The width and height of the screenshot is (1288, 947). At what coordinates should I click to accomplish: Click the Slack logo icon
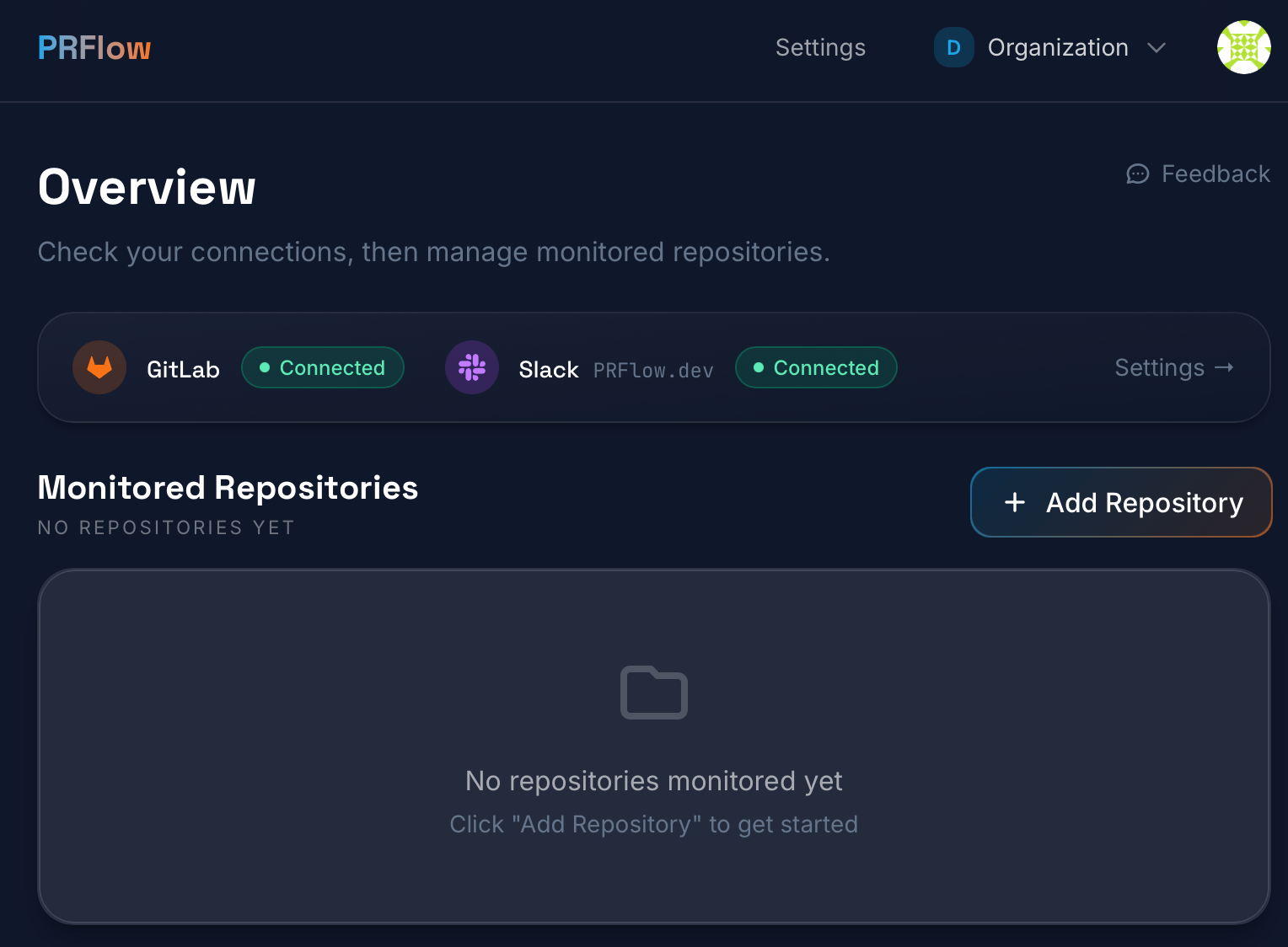coord(472,367)
